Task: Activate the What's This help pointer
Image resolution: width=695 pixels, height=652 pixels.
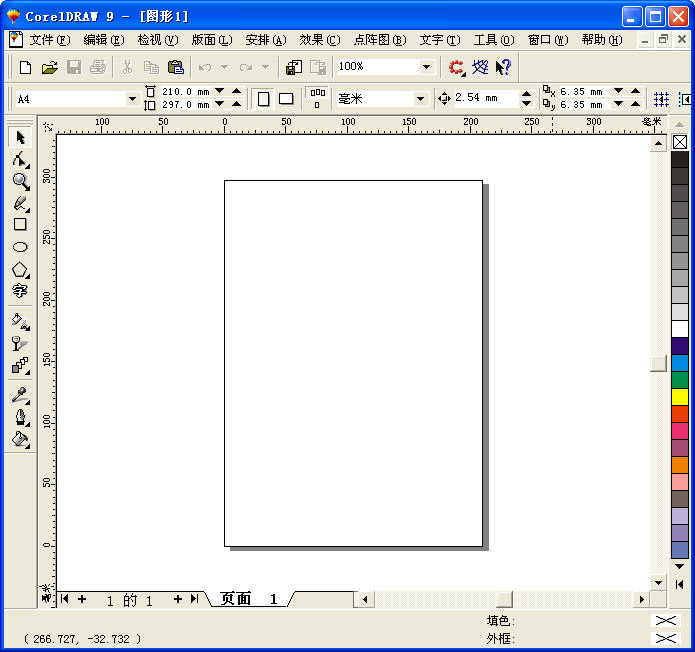Action: [x=504, y=67]
